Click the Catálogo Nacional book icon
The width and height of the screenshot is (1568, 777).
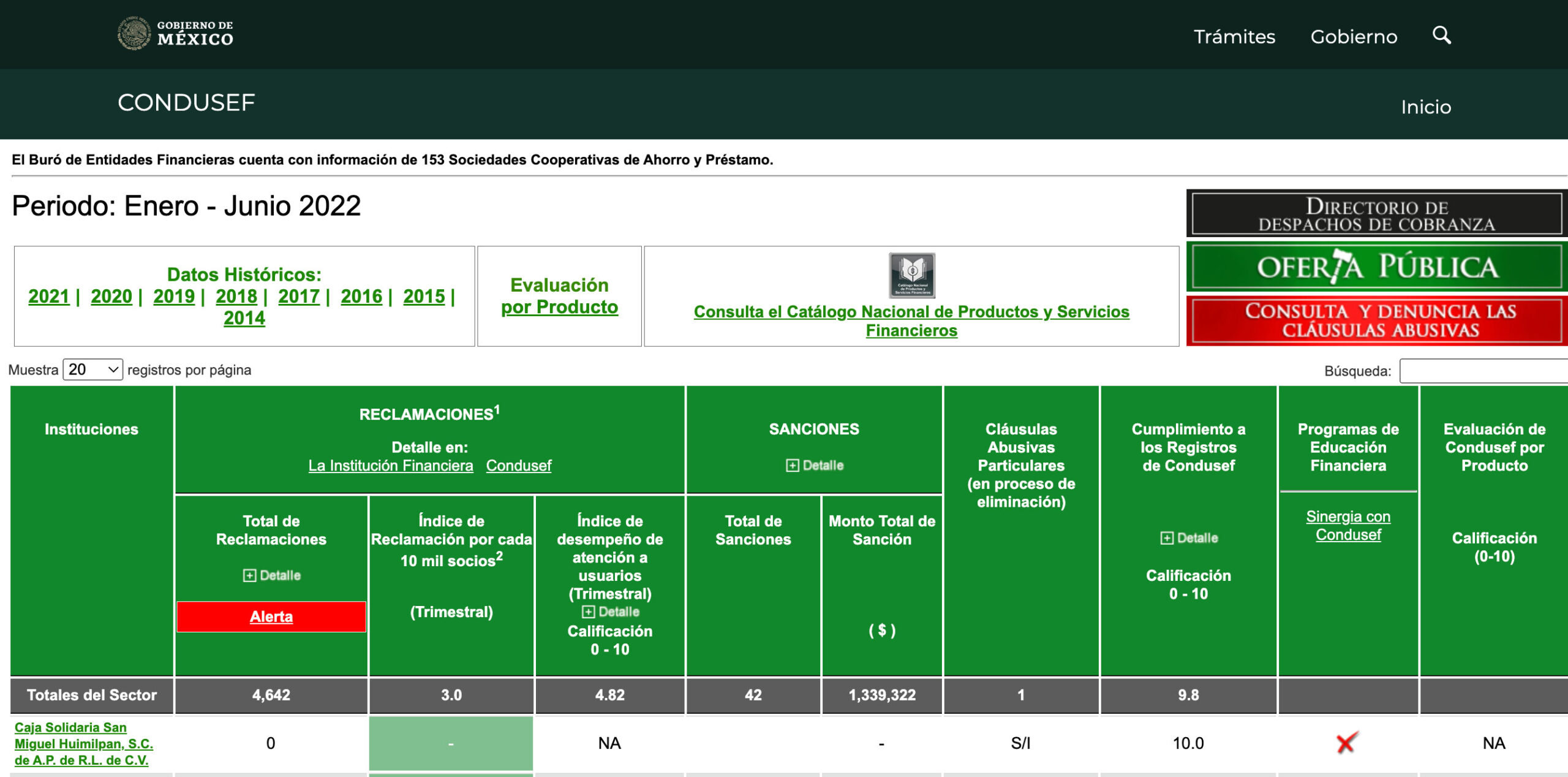[x=911, y=275]
